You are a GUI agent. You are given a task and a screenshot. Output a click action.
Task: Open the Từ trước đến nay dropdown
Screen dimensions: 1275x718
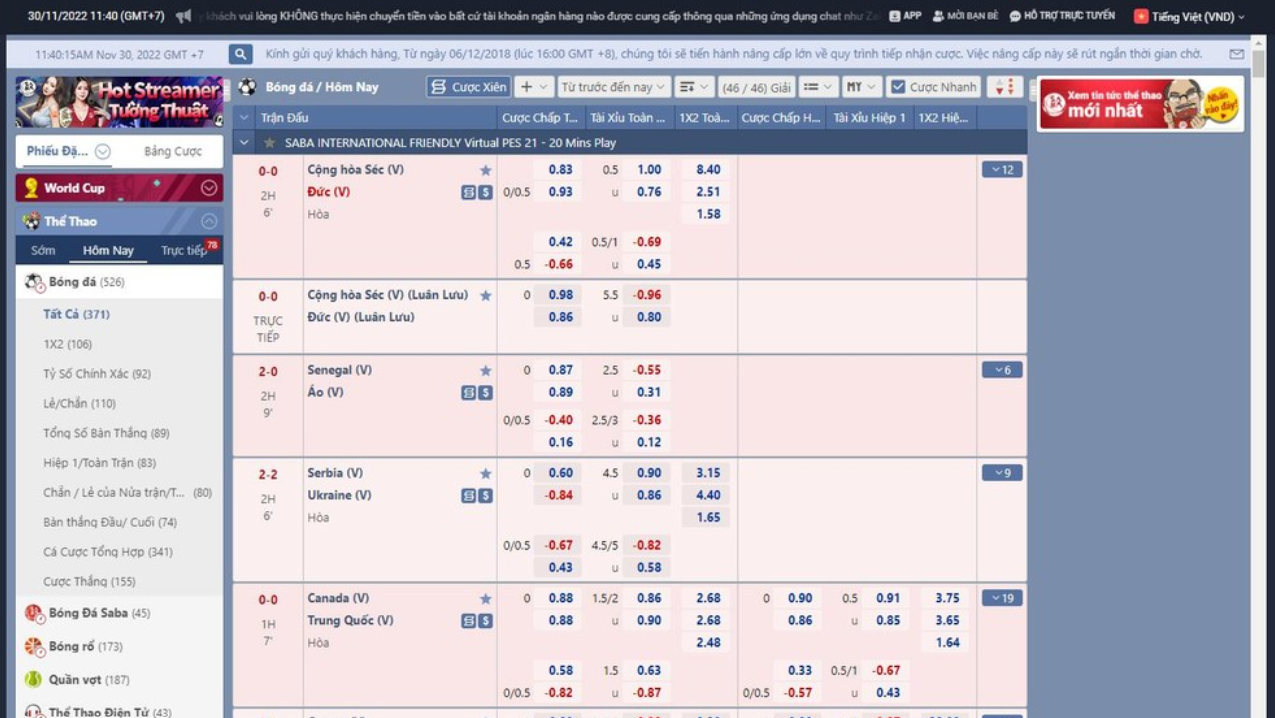pos(613,87)
